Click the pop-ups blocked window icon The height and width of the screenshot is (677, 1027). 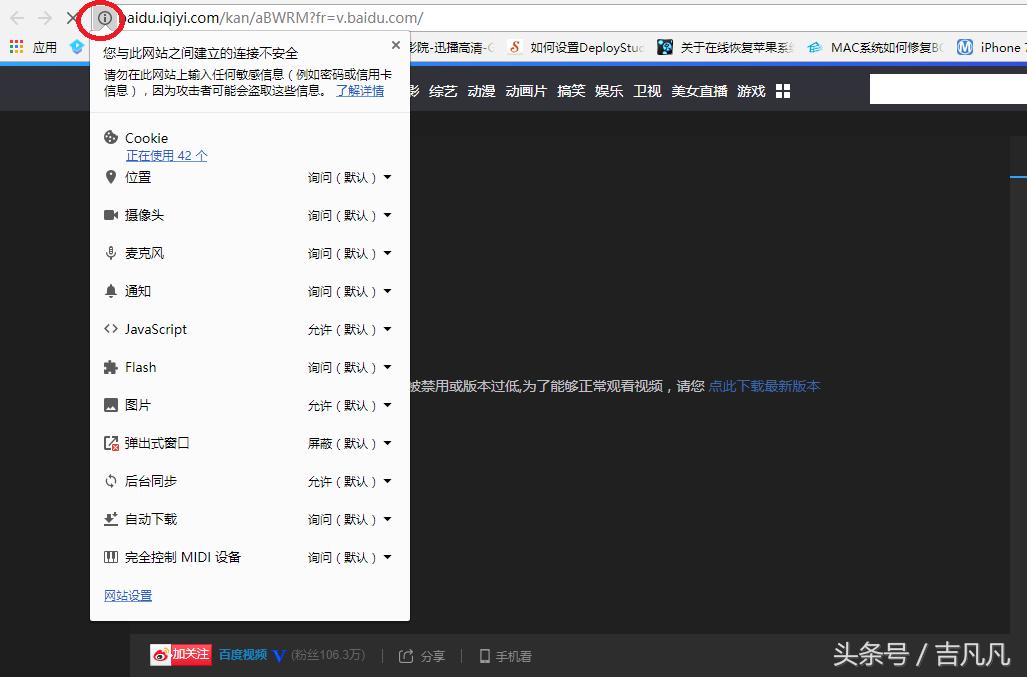pos(111,443)
